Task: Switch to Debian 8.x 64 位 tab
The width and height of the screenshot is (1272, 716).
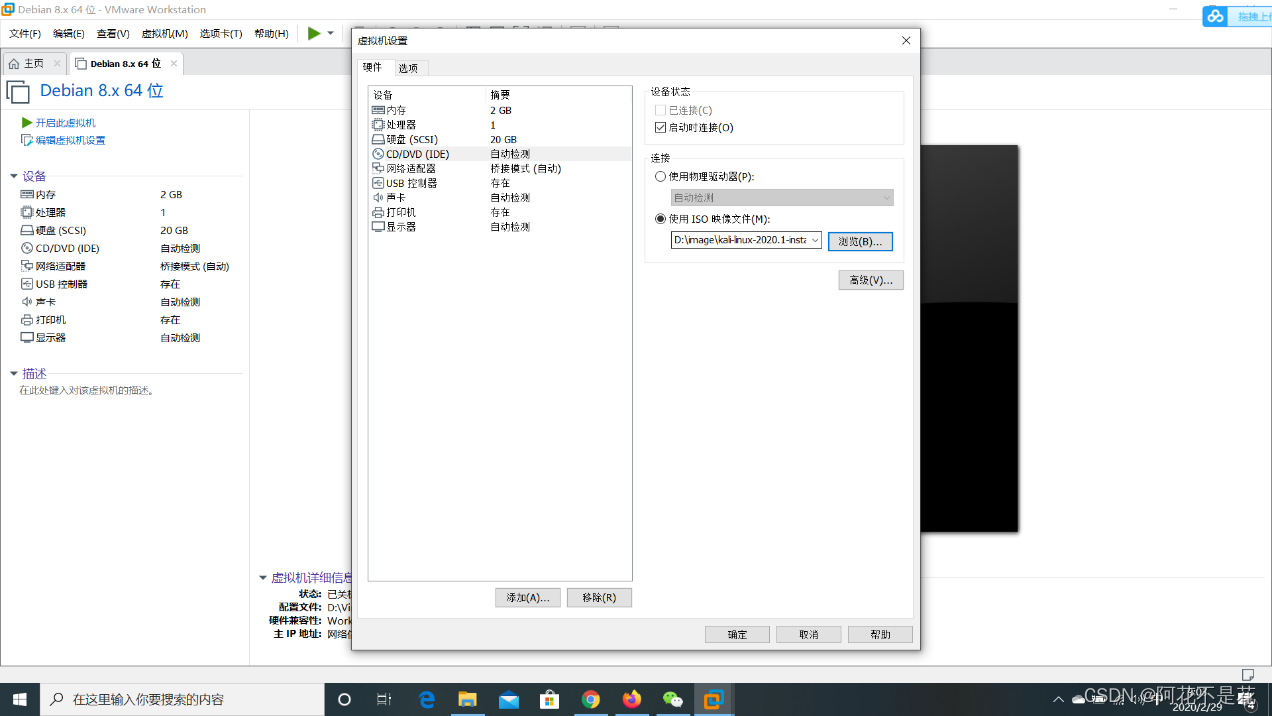Action: point(126,63)
